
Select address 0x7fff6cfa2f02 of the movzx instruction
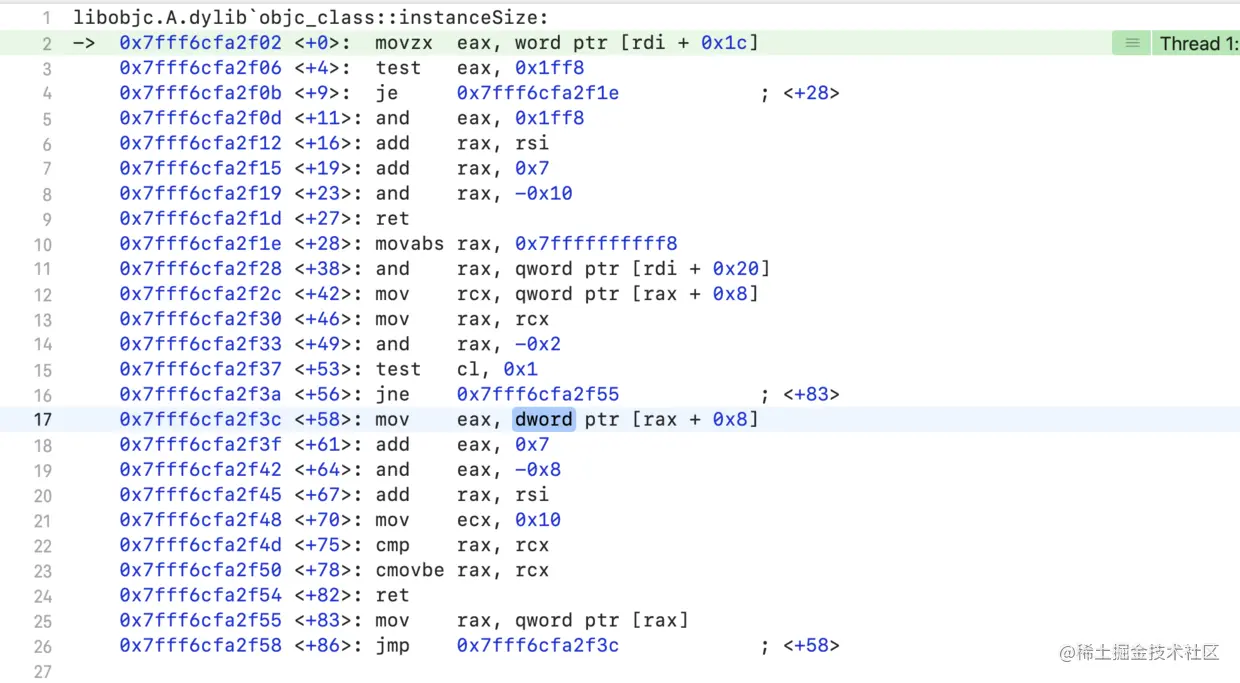pos(200,42)
